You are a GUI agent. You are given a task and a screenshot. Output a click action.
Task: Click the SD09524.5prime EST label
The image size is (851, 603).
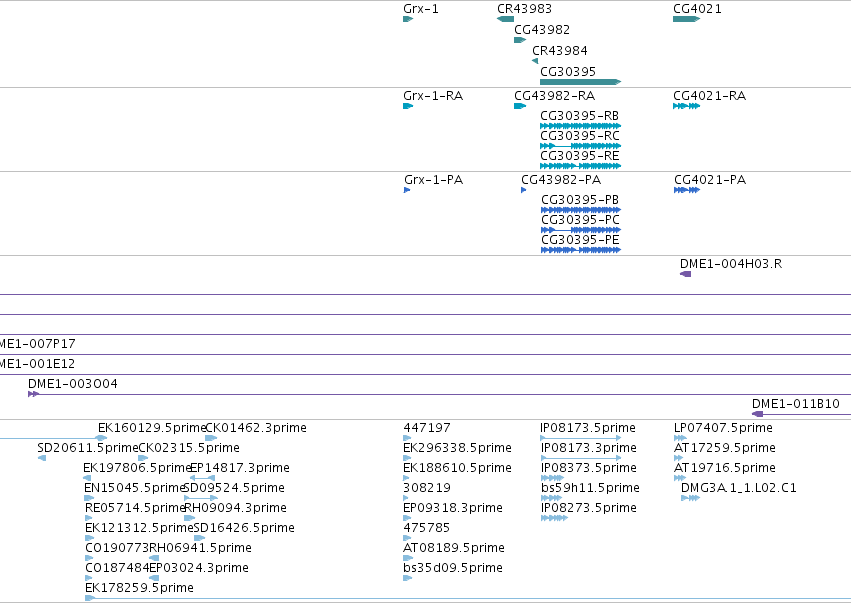234,488
